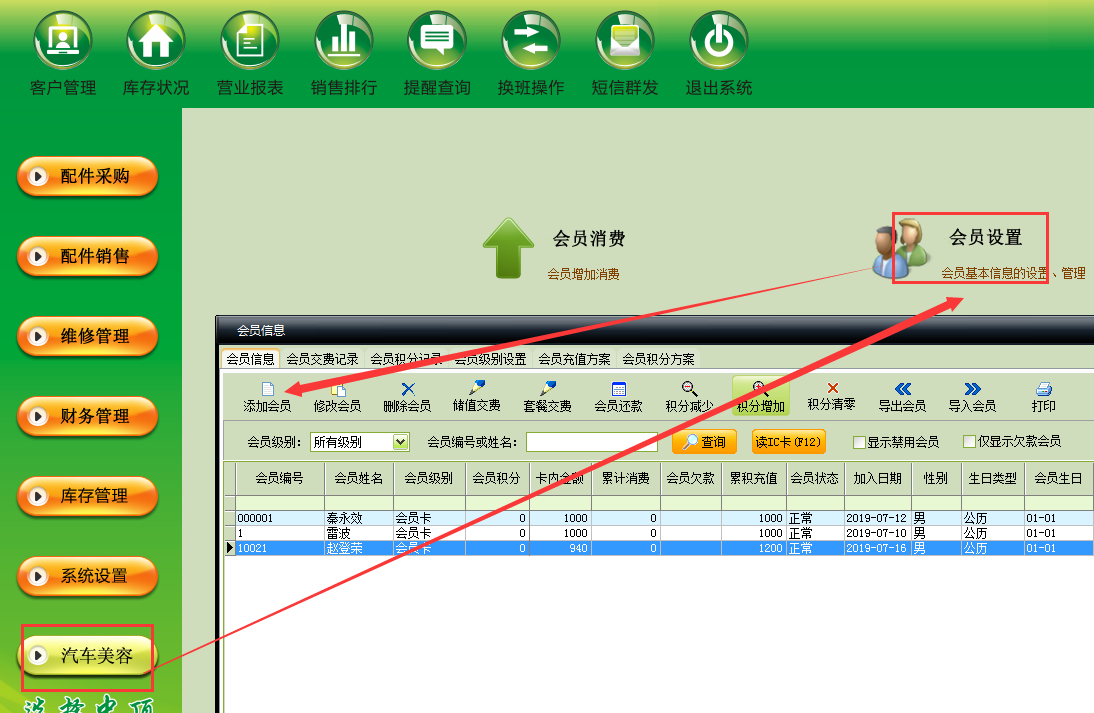Open 会员级别 dropdown showing 所有级别
Screen dimensions: 1094x713
[359, 442]
